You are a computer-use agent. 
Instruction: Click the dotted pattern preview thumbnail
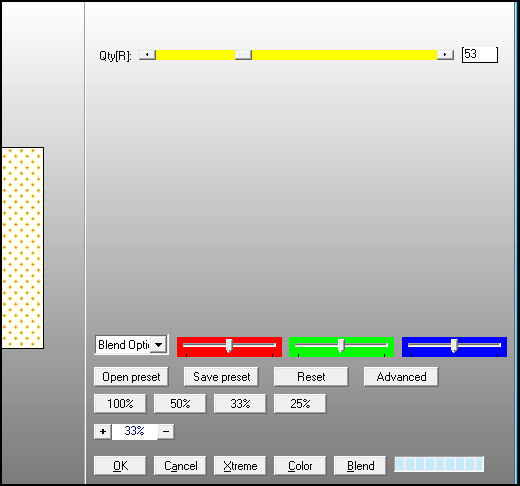23,248
